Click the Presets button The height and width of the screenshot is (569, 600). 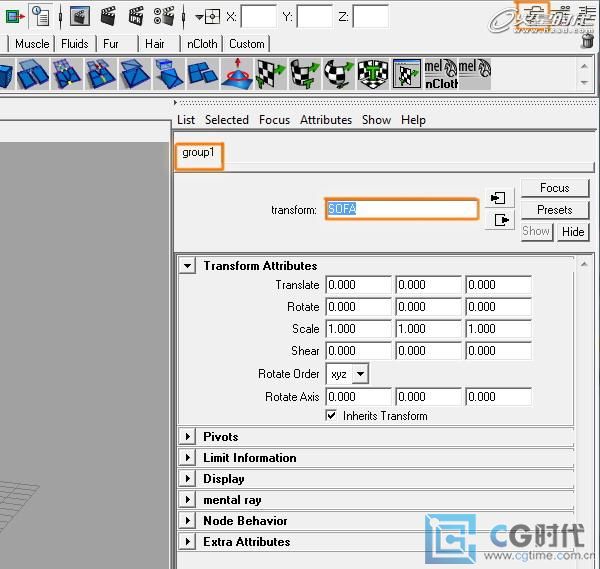554,210
